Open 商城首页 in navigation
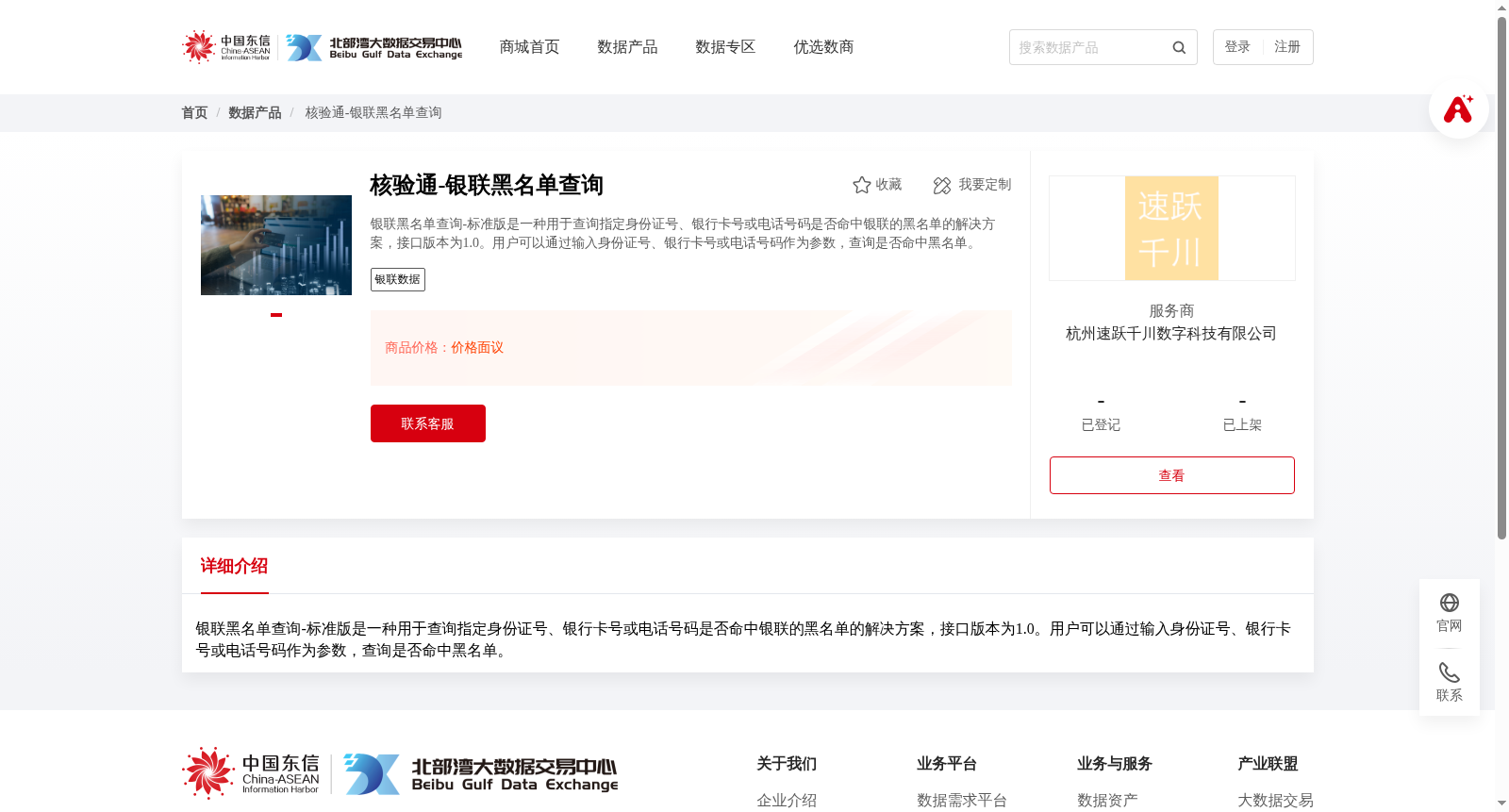Viewport: 1509px width, 812px height. tap(529, 47)
